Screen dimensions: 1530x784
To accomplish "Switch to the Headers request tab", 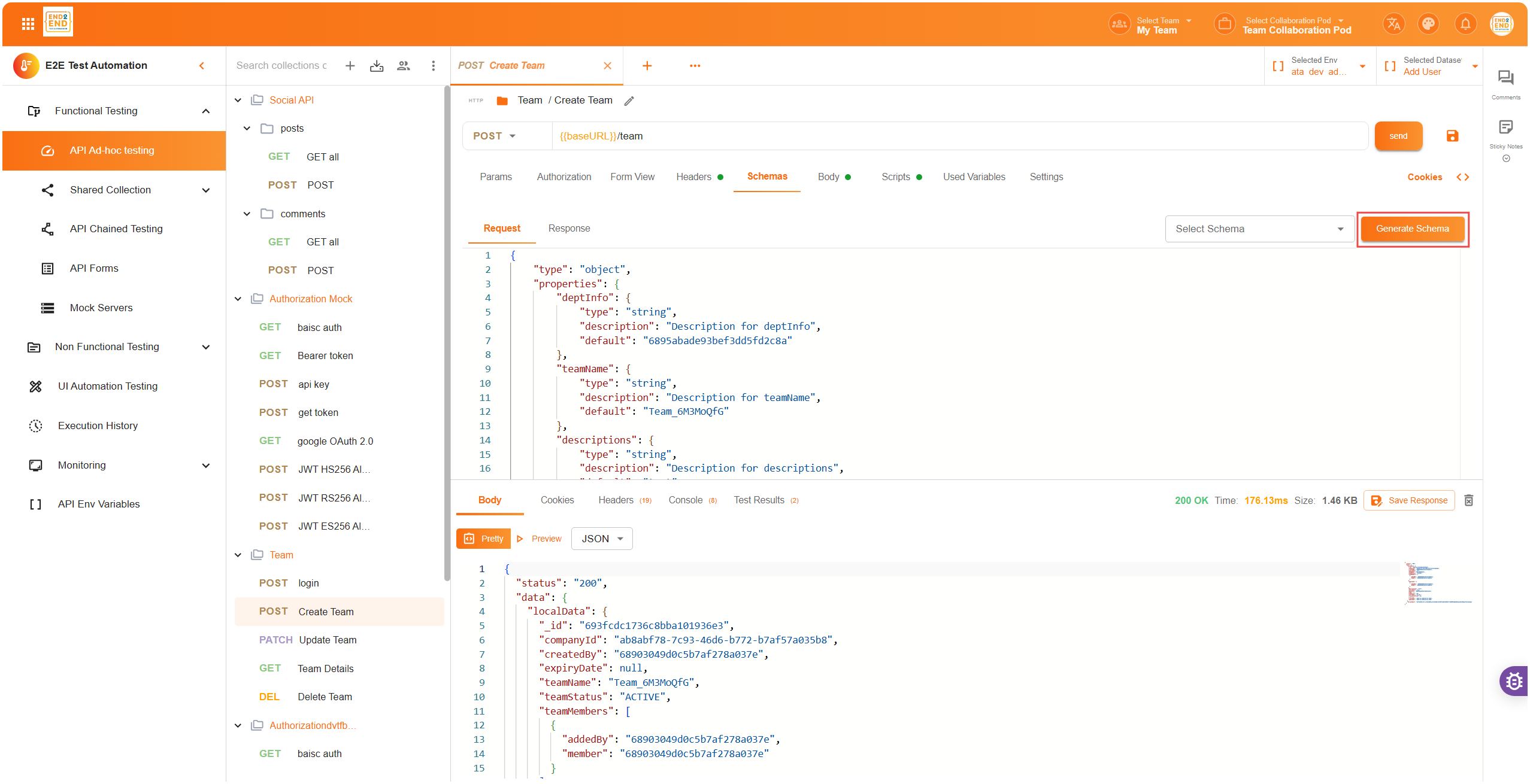I will (x=693, y=177).
